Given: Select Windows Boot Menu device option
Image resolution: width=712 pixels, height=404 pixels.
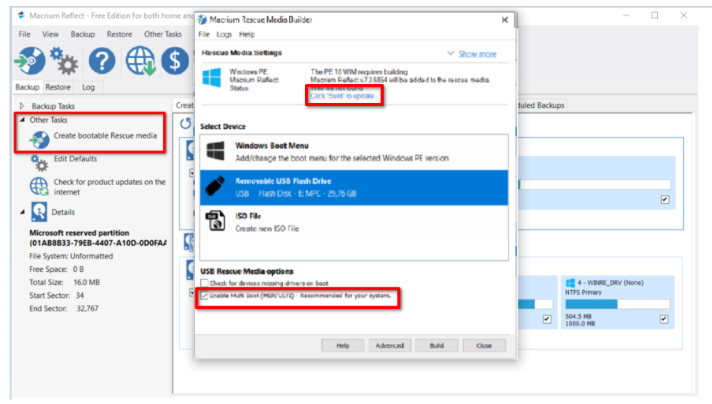Looking at the screenshot, I should [354, 152].
